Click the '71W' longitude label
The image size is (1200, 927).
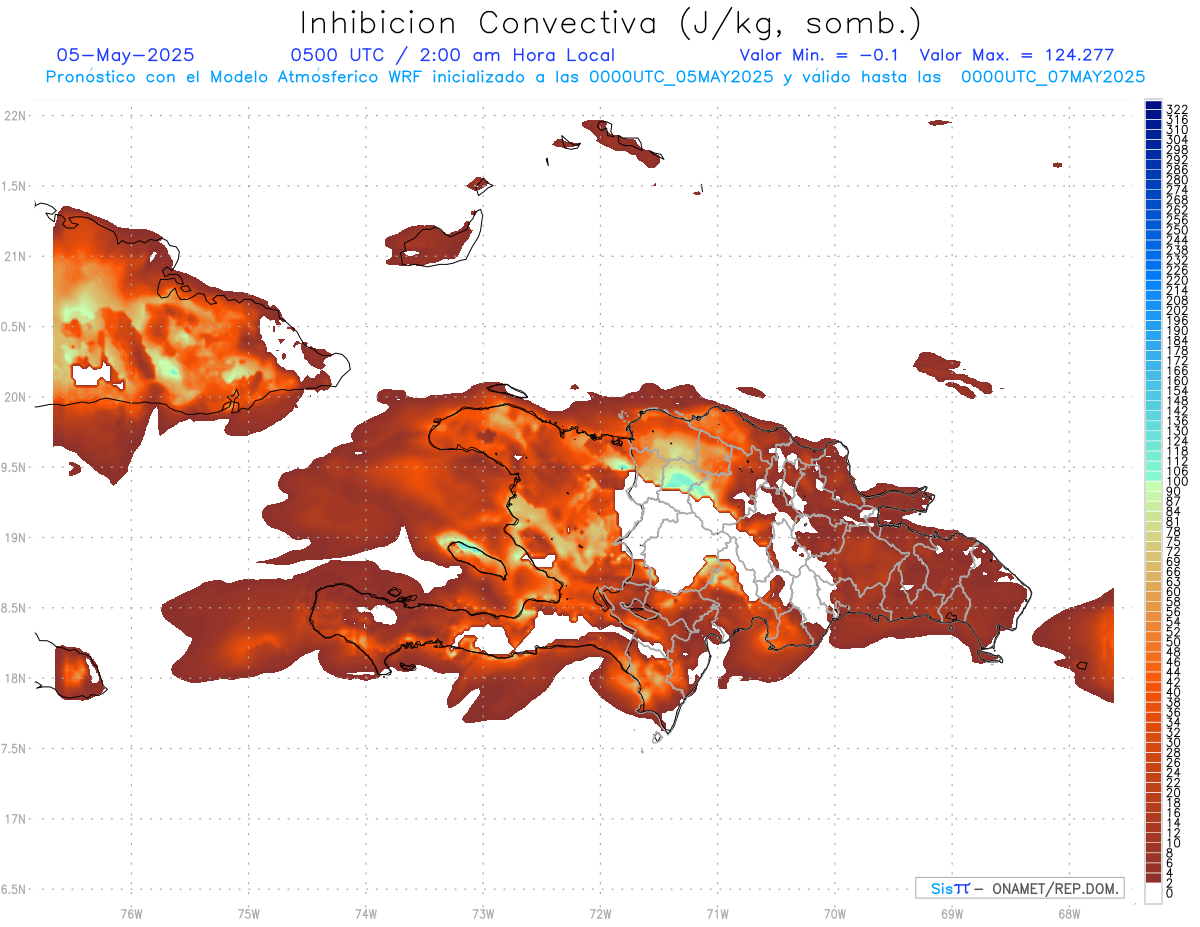pos(717,913)
